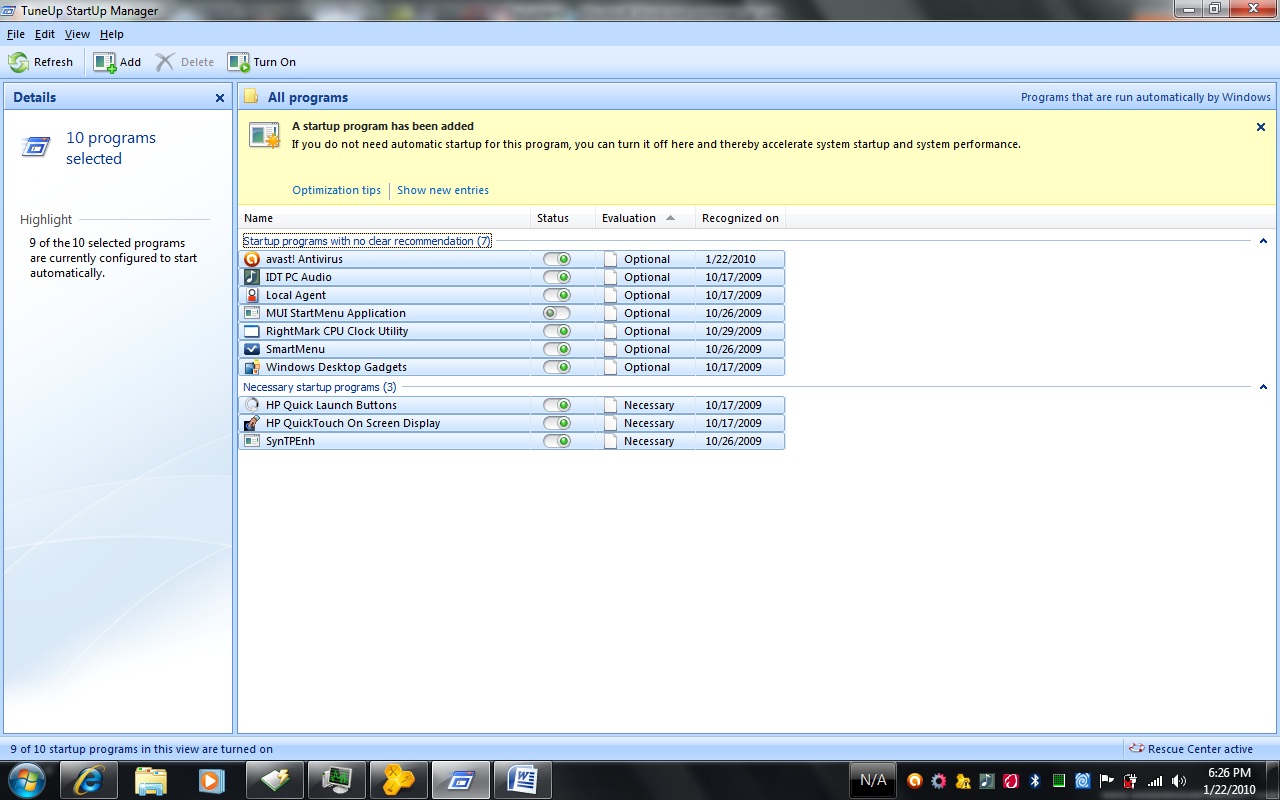Click the Necessary startup programs (3) header
The image size is (1280, 800).
coord(320,387)
